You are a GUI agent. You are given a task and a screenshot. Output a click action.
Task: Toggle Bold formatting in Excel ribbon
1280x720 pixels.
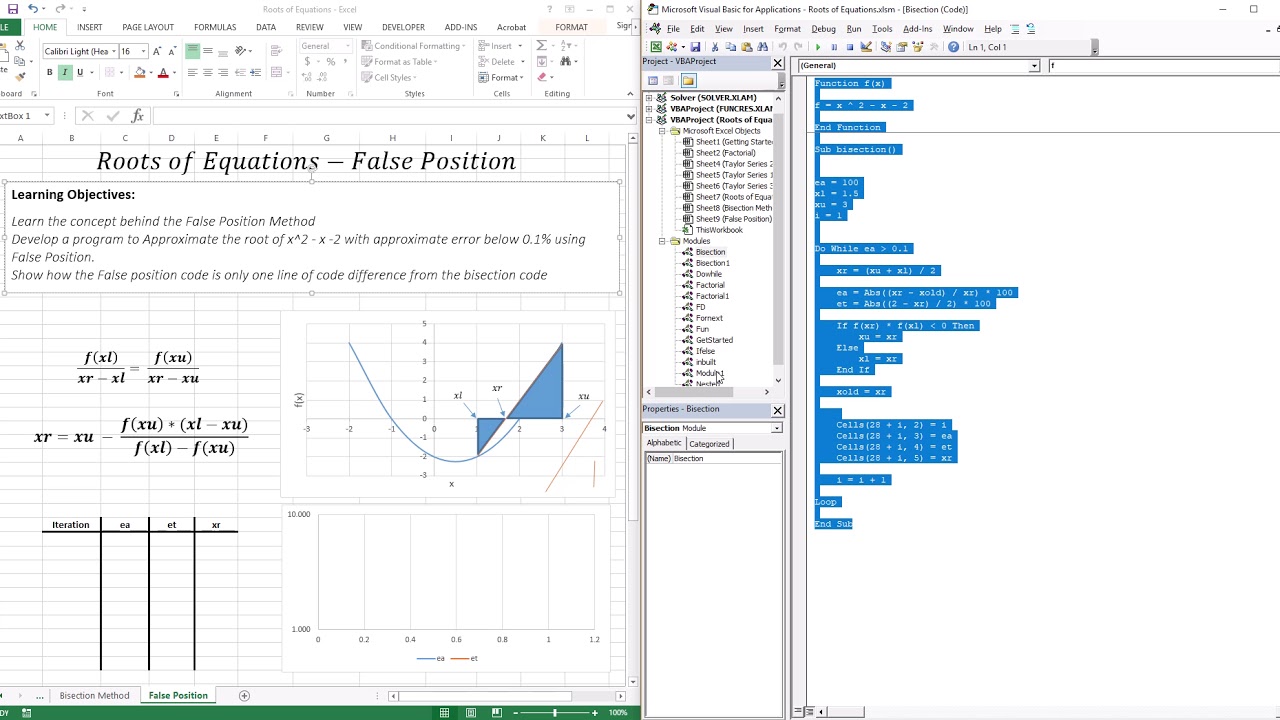(x=50, y=72)
